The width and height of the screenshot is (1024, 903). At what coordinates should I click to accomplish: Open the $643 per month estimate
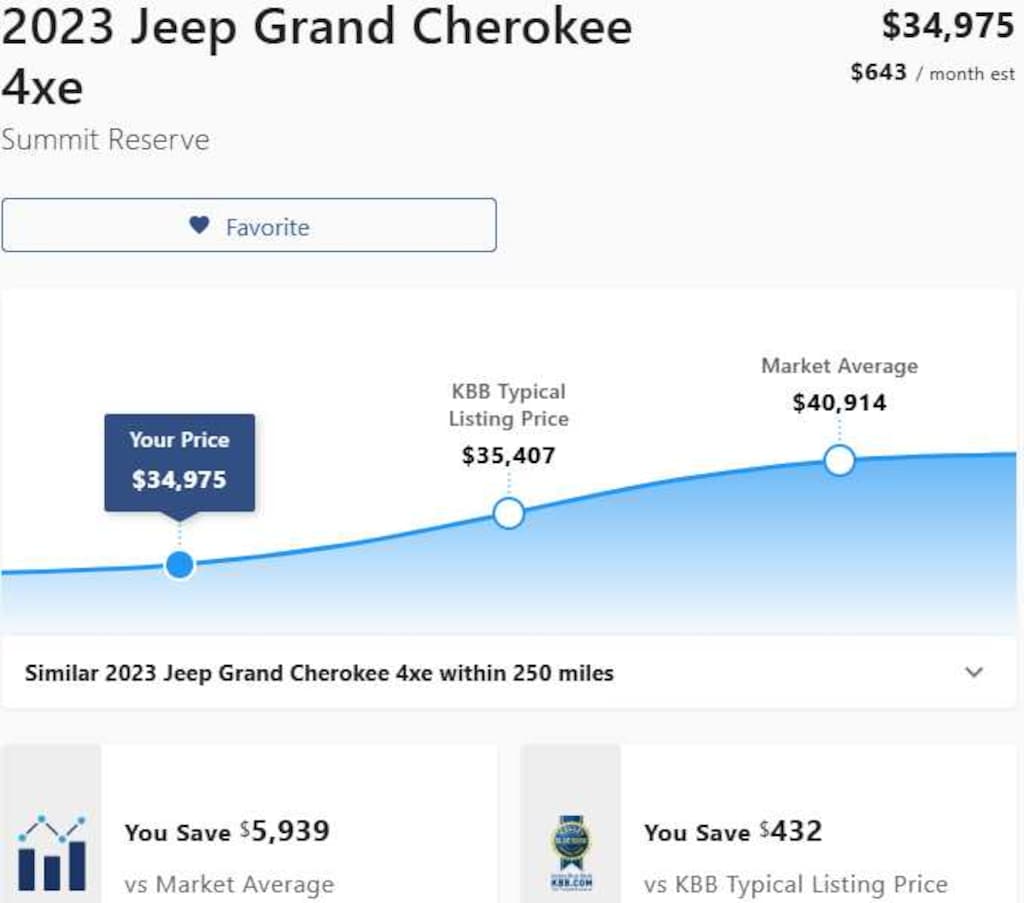point(930,72)
